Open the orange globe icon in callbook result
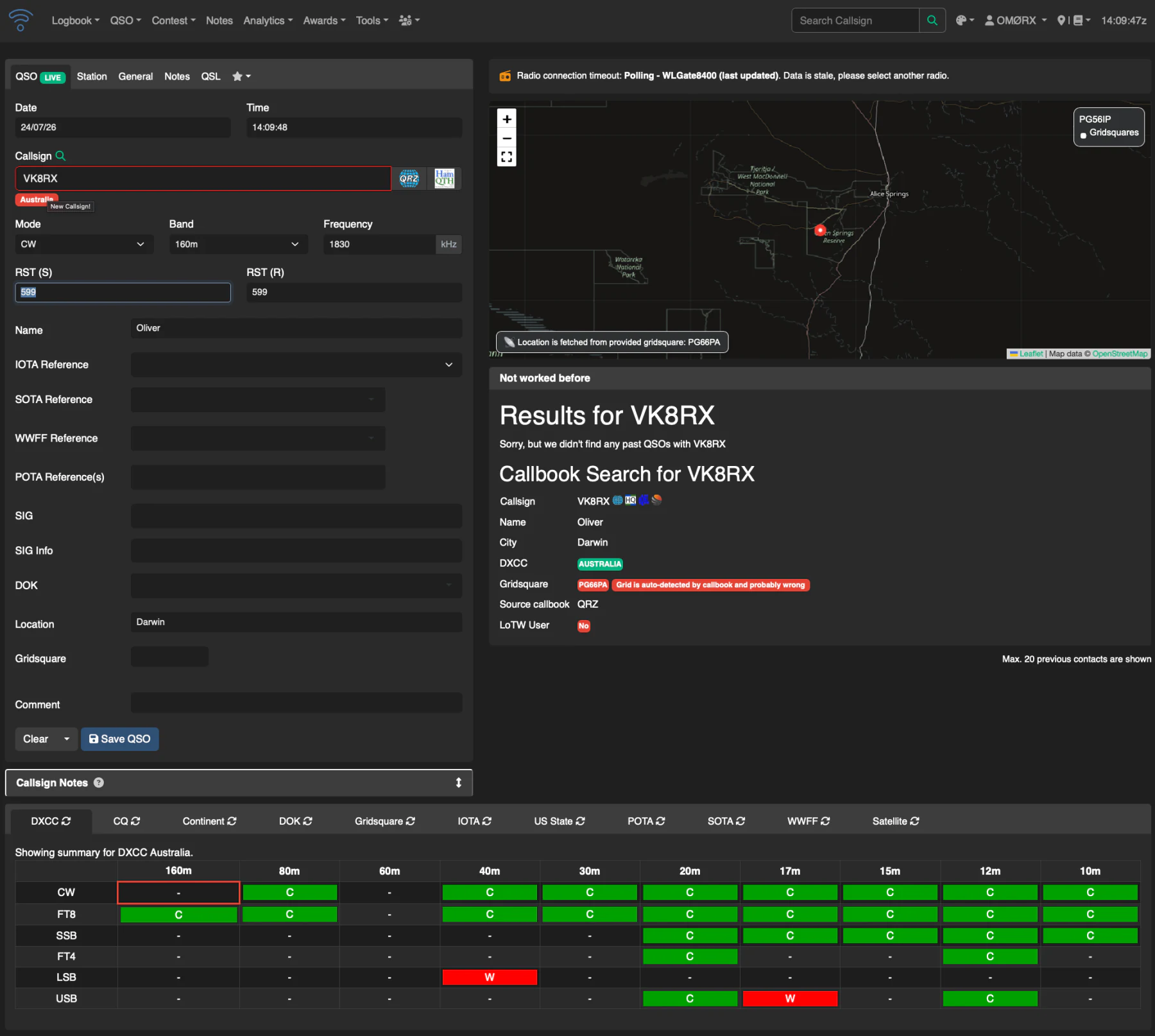This screenshot has width=1155, height=1036. coord(656,500)
